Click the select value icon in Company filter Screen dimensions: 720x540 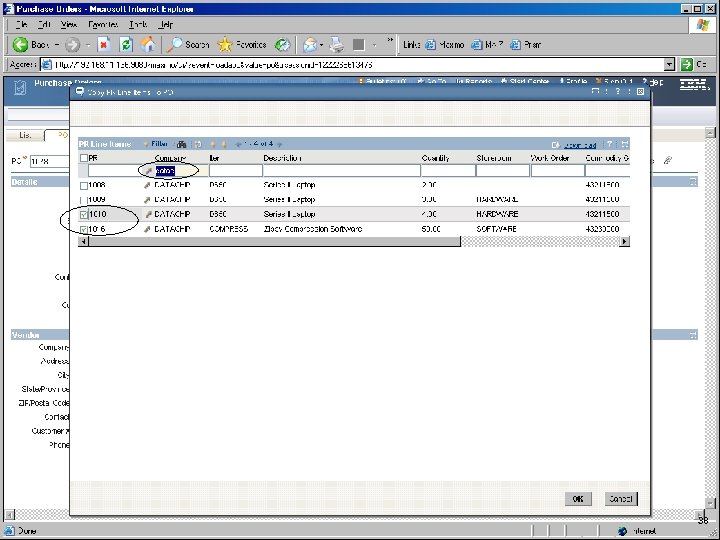coord(148,171)
